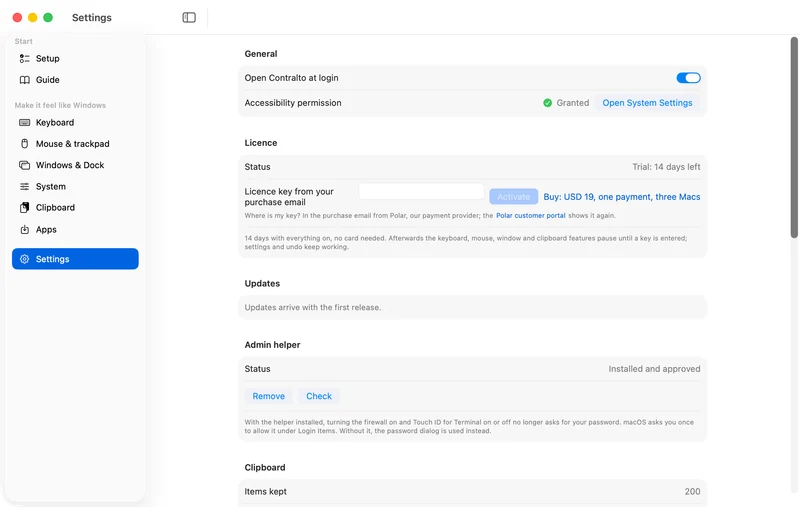Viewport: 800px width, 507px height.
Task: Click the Apps icon in sidebar
Action: pos(24,230)
